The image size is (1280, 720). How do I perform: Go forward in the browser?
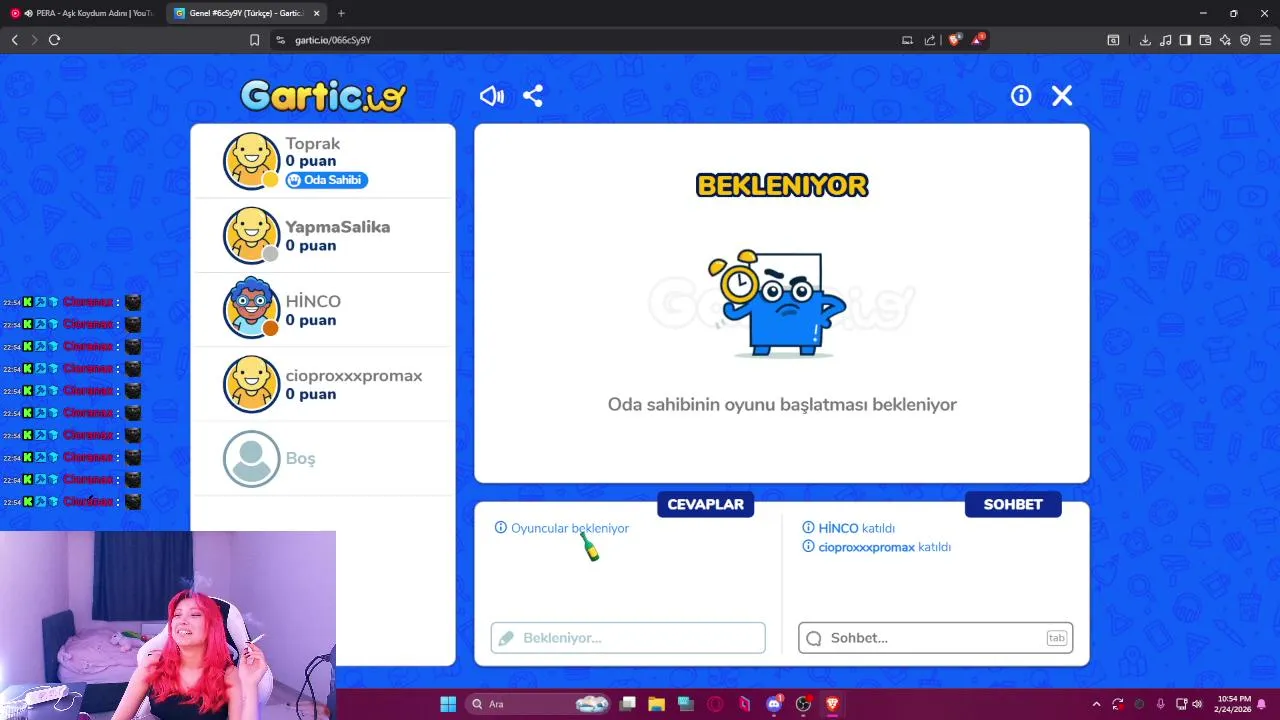(x=34, y=40)
